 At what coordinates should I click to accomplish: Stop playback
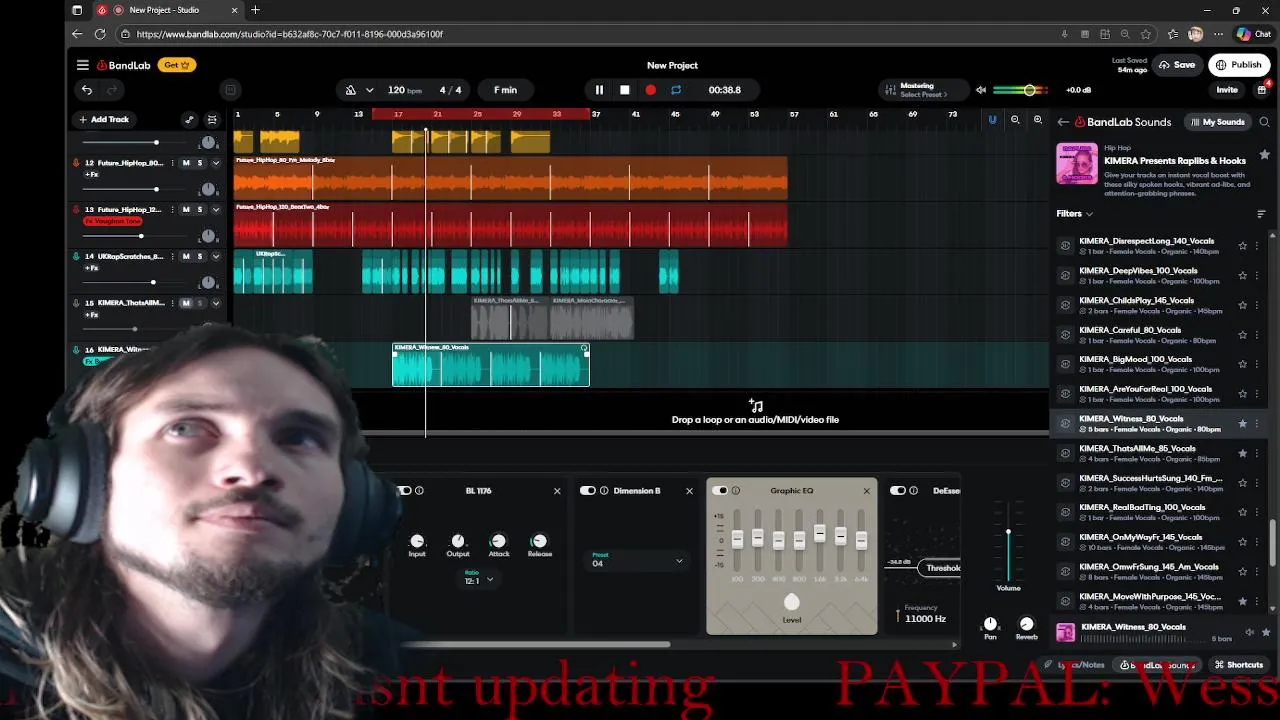point(625,90)
